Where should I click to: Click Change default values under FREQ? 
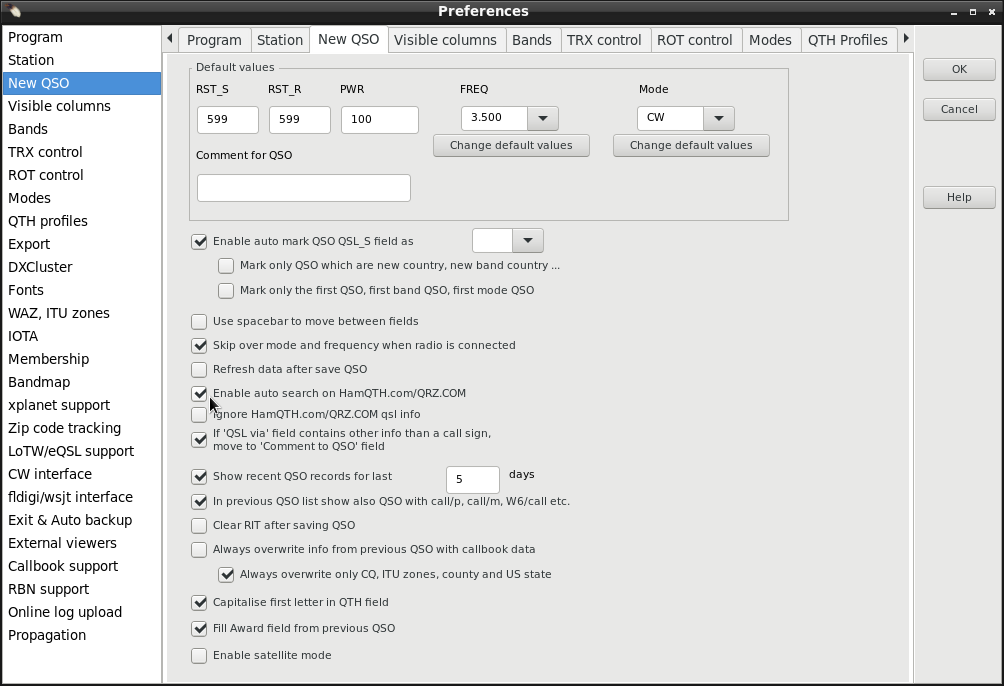click(511, 145)
